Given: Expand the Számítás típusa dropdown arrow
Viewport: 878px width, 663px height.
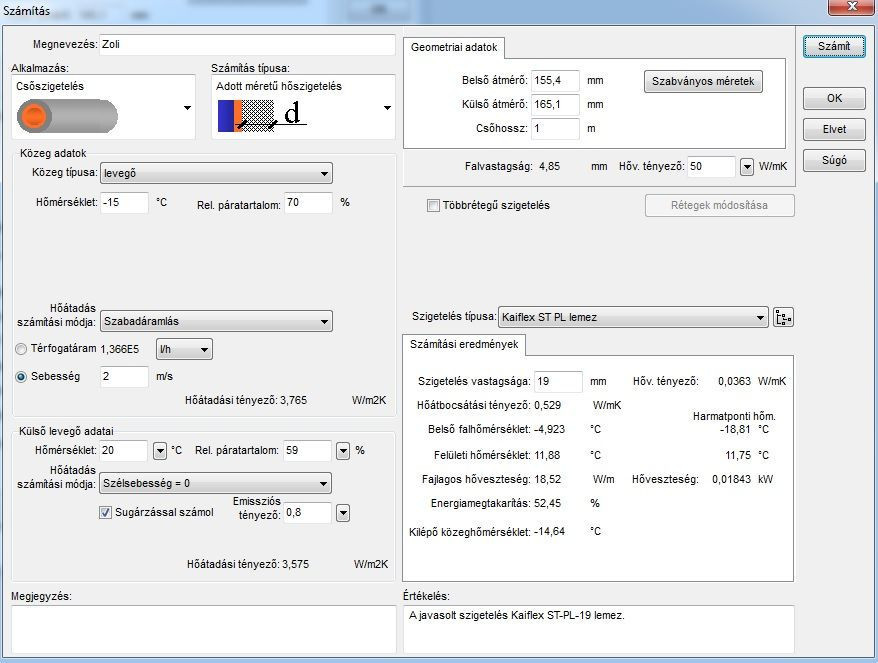Looking at the screenshot, I should [x=387, y=108].
